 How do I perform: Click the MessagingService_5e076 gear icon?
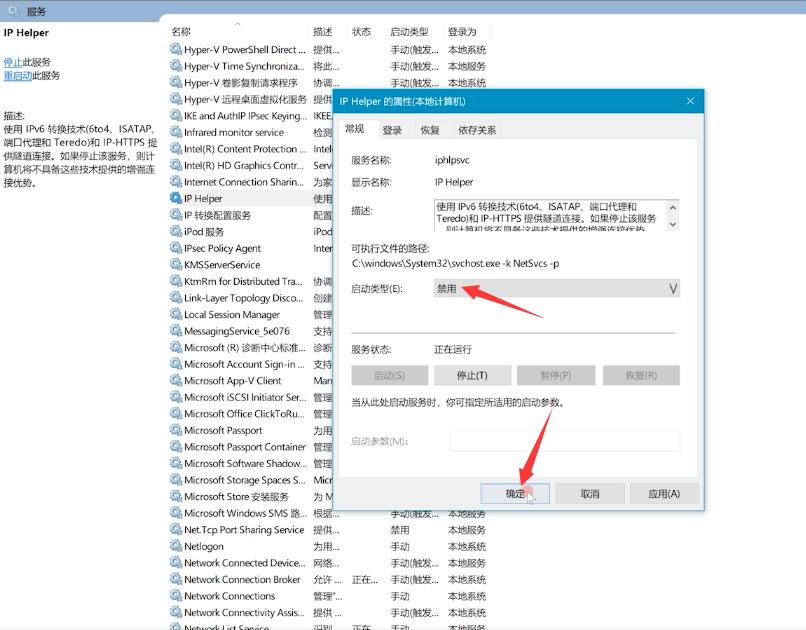coord(176,331)
